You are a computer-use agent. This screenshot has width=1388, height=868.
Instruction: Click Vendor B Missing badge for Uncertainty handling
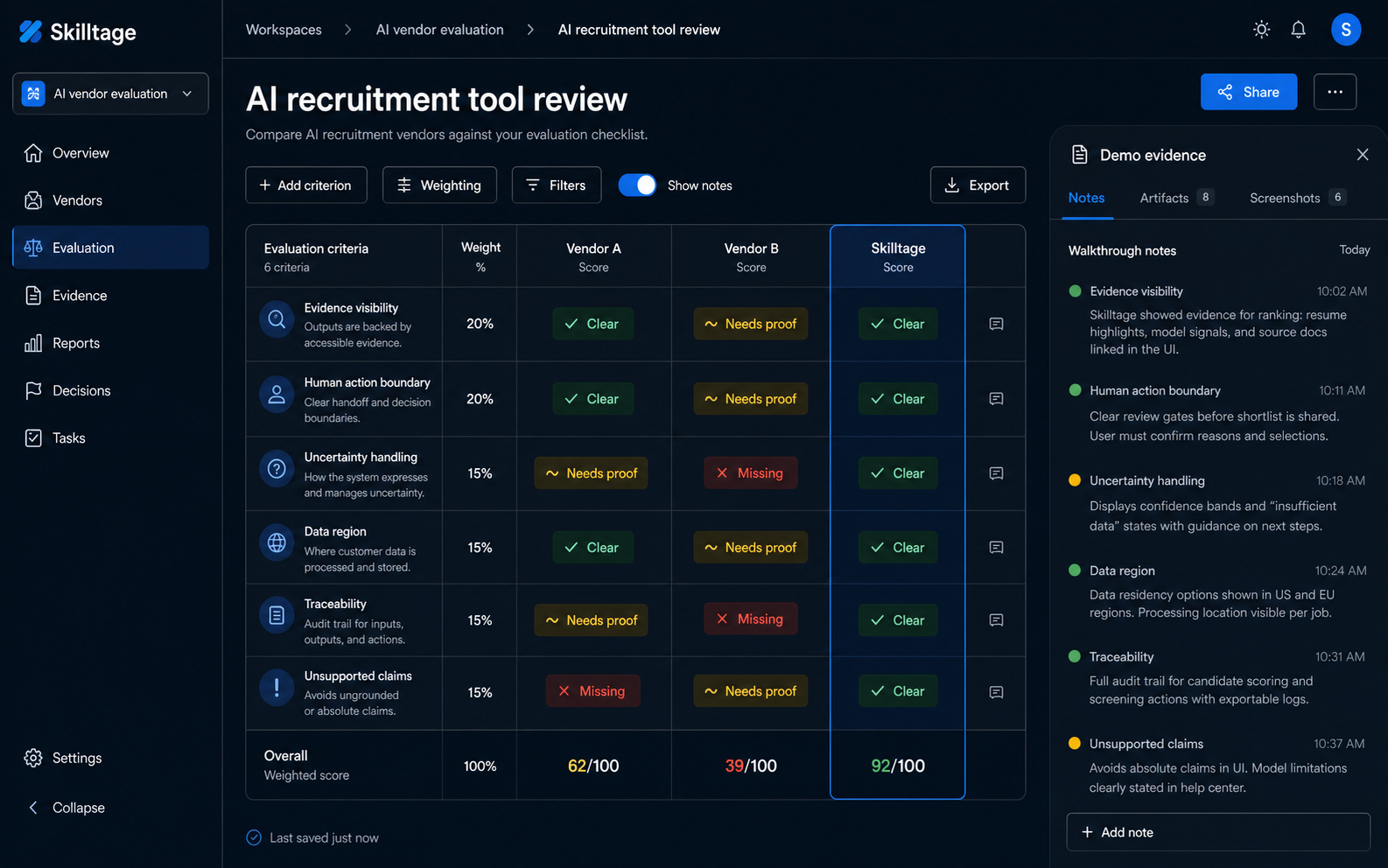click(751, 473)
